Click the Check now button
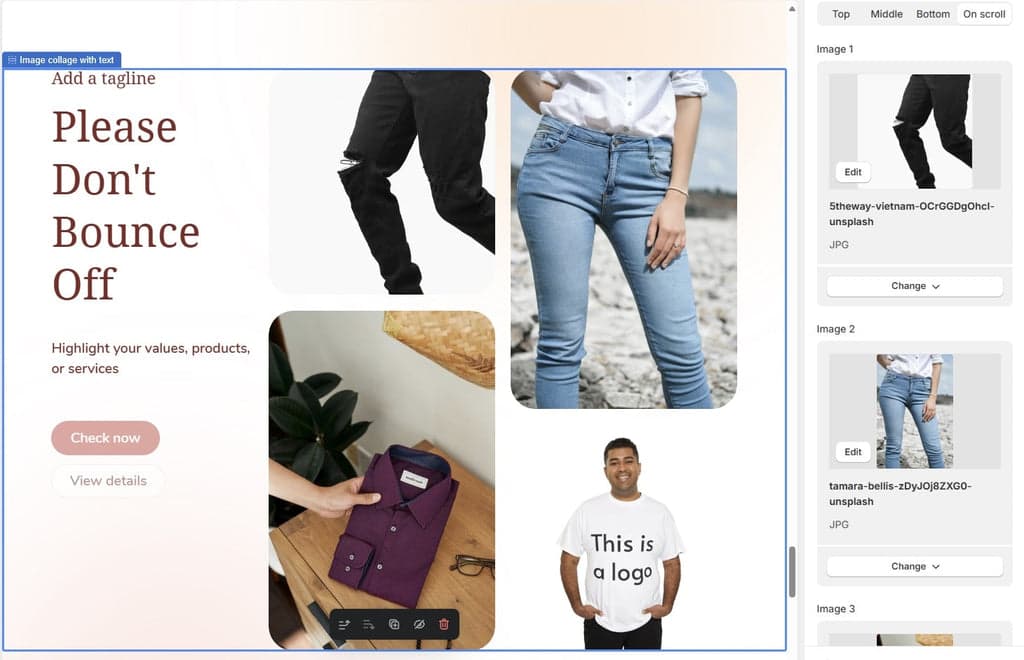 click(x=105, y=438)
